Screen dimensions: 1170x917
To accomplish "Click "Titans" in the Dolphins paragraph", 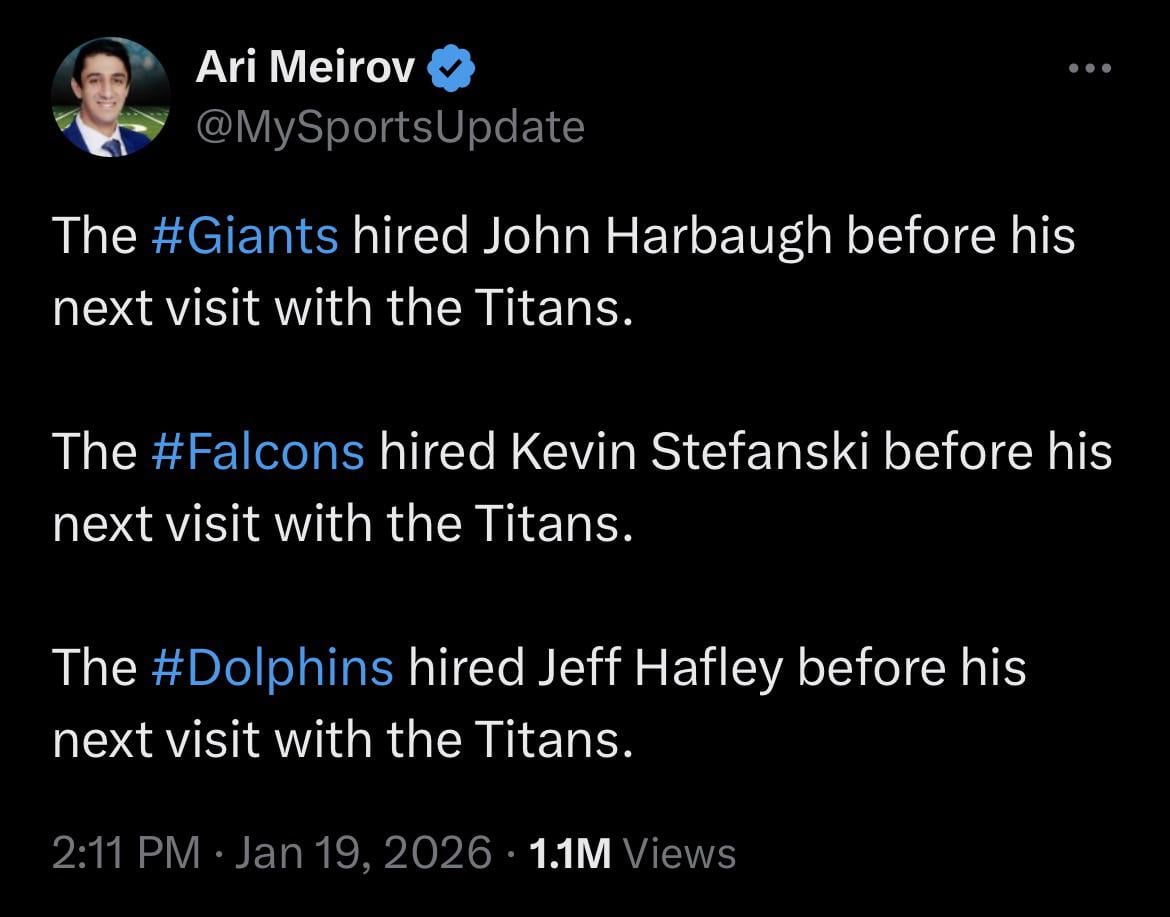I will pyautogui.click(x=552, y=740).
